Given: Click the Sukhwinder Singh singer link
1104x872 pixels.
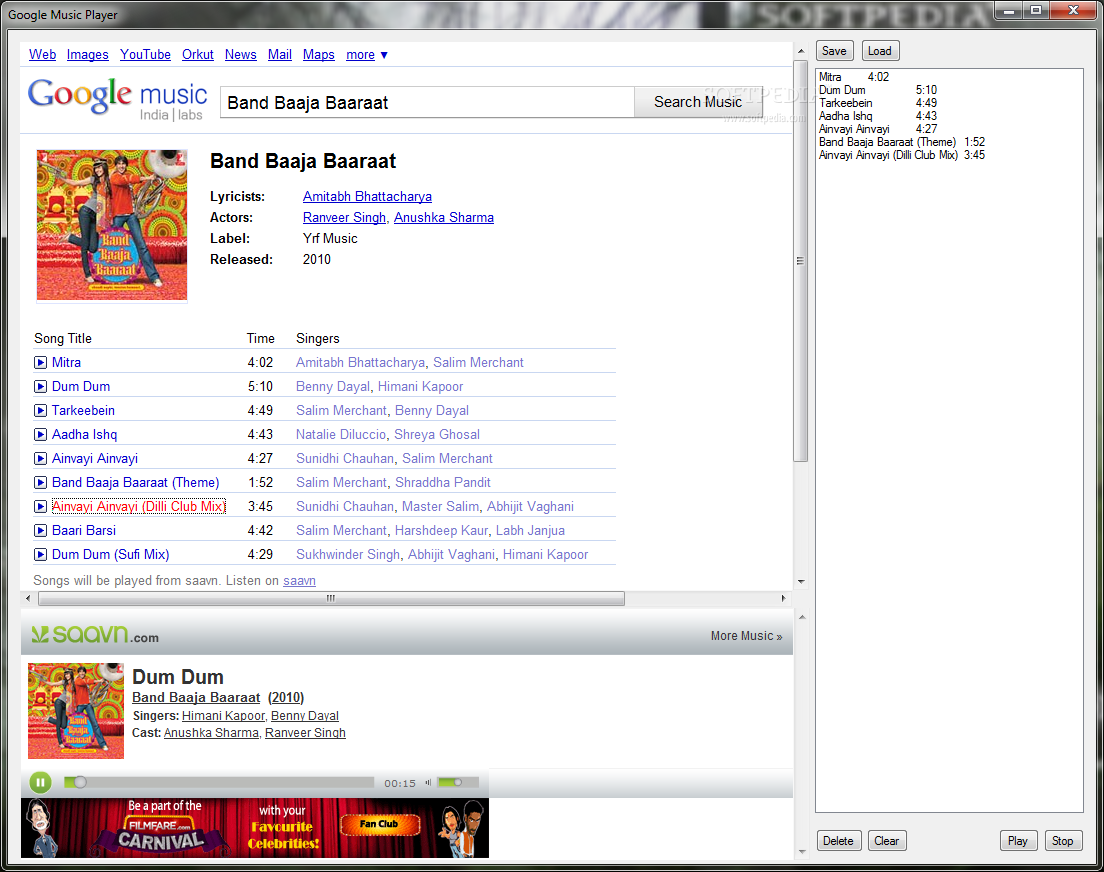Looking at the screenshot, I should point(348,554).
